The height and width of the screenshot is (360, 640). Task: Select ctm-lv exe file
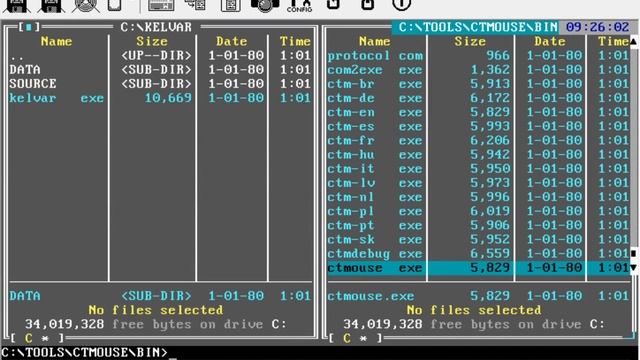478,183
